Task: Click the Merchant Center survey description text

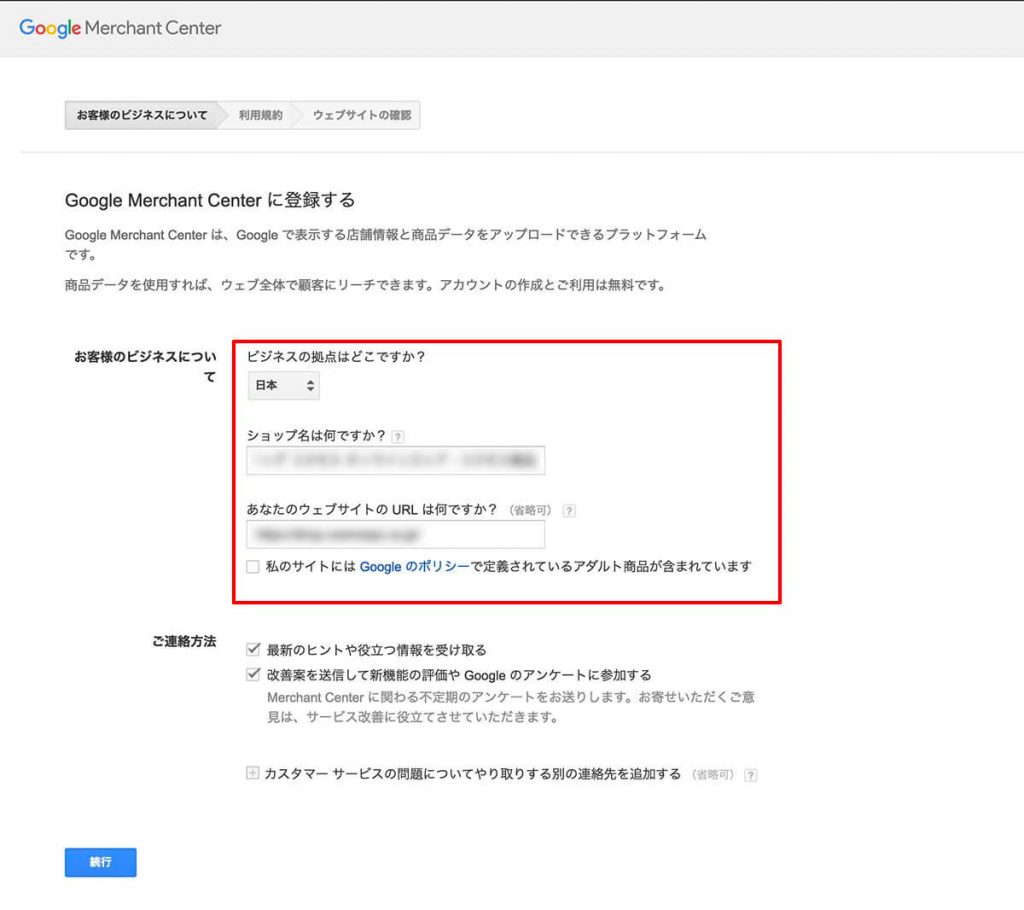Action: [511, 707]
